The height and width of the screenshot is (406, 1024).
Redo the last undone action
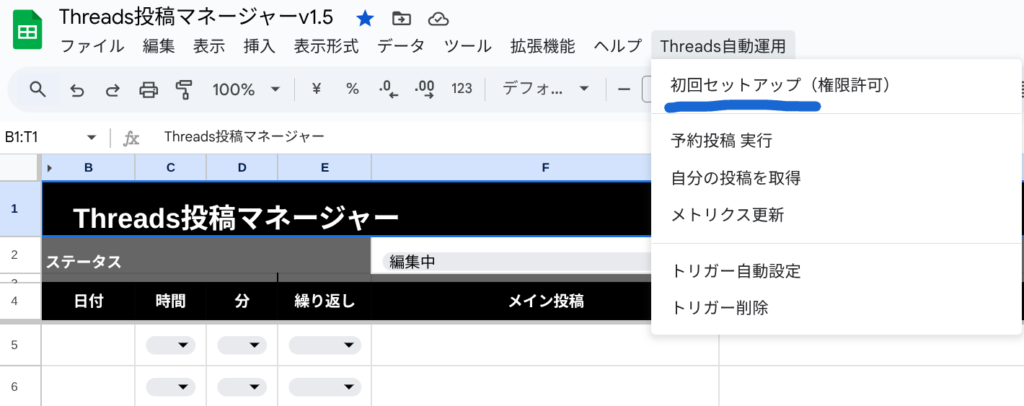(x=111, y=89)
